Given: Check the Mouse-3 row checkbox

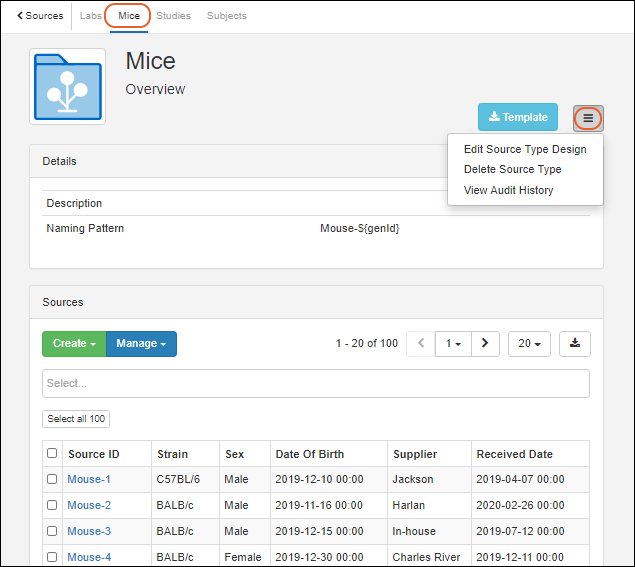Looking at the screenshot, I should coord(52,532).
